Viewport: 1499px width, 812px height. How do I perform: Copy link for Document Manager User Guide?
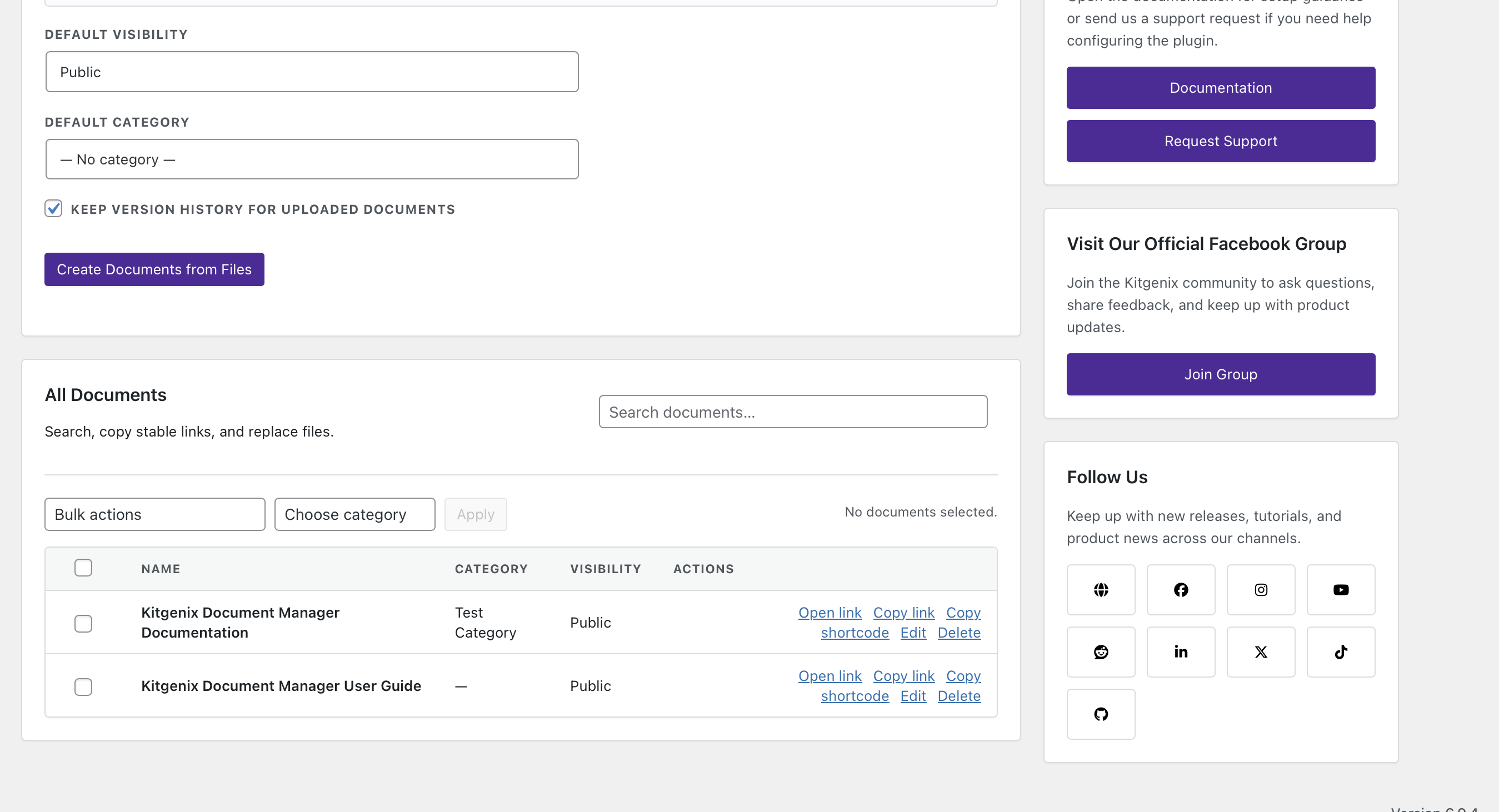904,676
